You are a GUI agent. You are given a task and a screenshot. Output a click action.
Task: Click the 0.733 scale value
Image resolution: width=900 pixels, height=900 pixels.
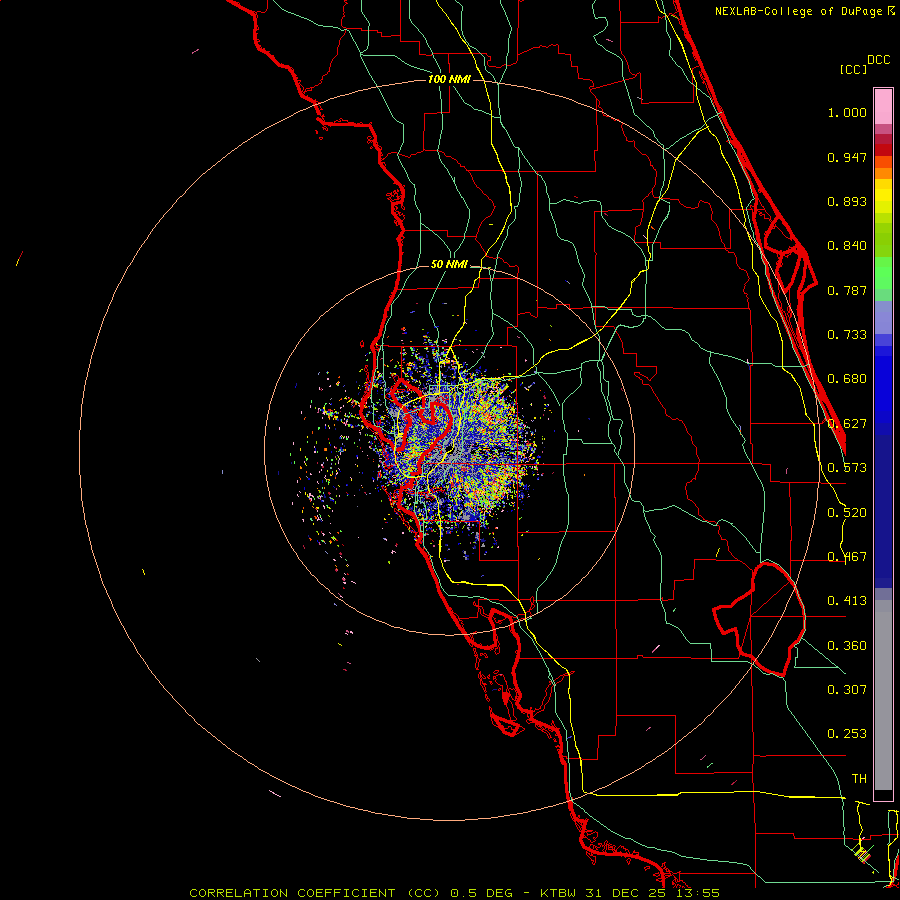point(847,335)
